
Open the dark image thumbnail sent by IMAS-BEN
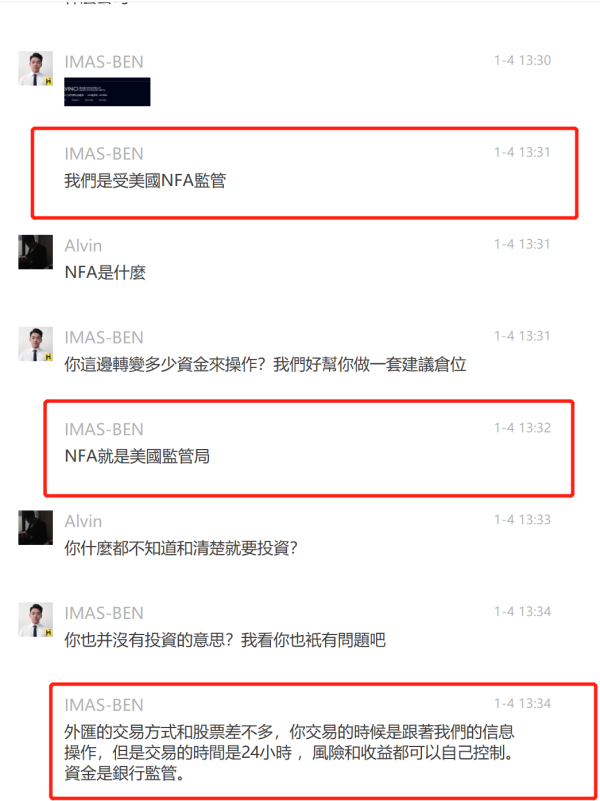pyautogui.click(x=107, y=91)
